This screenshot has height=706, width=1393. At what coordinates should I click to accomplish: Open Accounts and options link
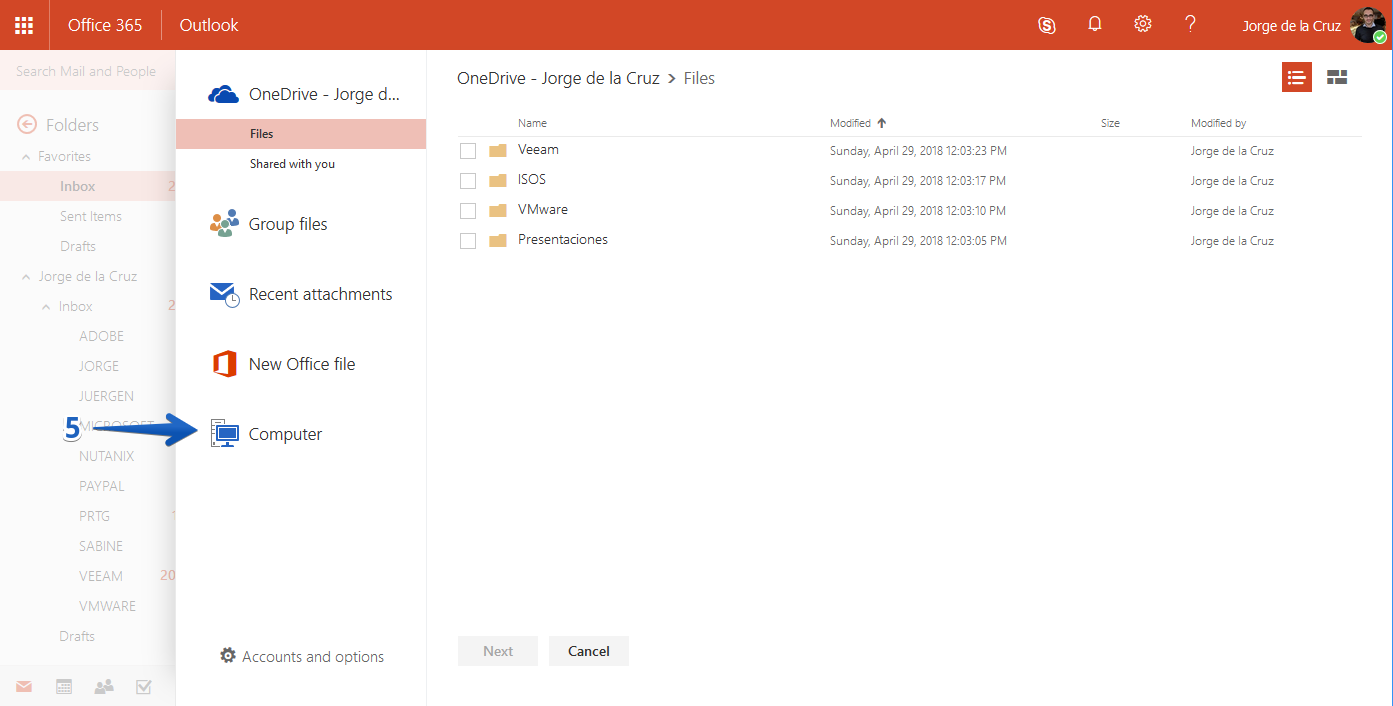pyautogui.click(x=301, y=656)
